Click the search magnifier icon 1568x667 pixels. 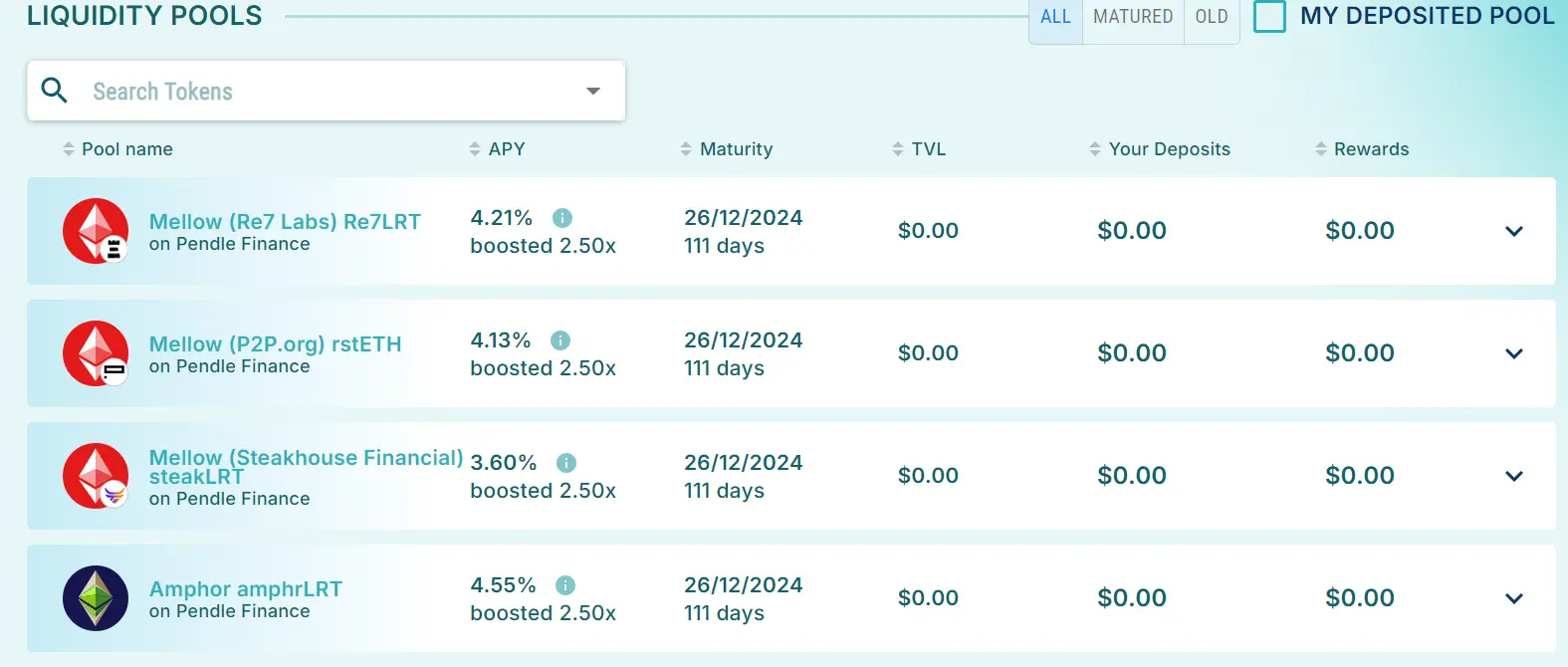[x=55, y=91]
